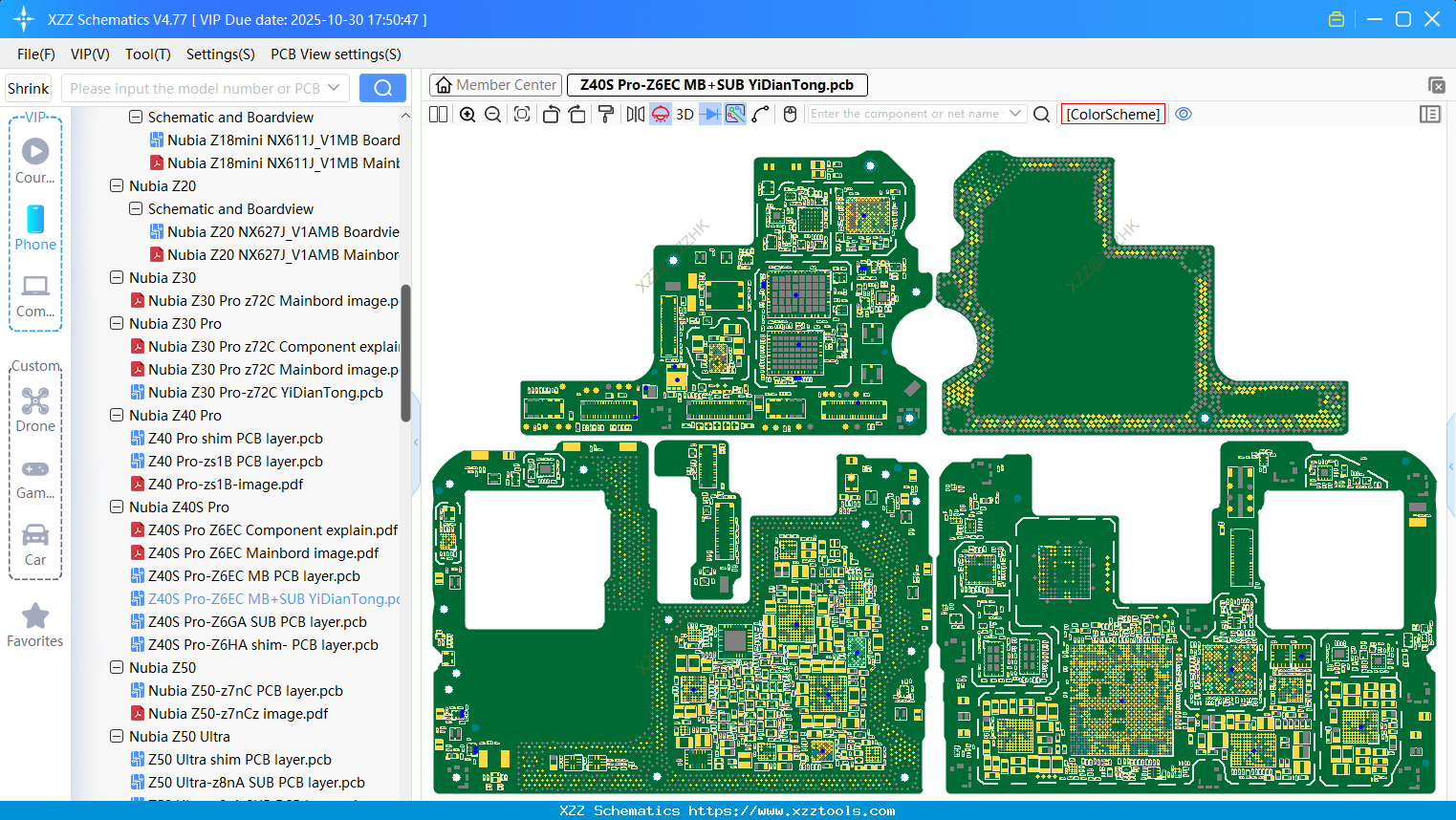Open the yellow VIP gift icon in title bar
The width and height of the screenshot is (1456, 820).
pyautogui.click(x=1336, y=19)
